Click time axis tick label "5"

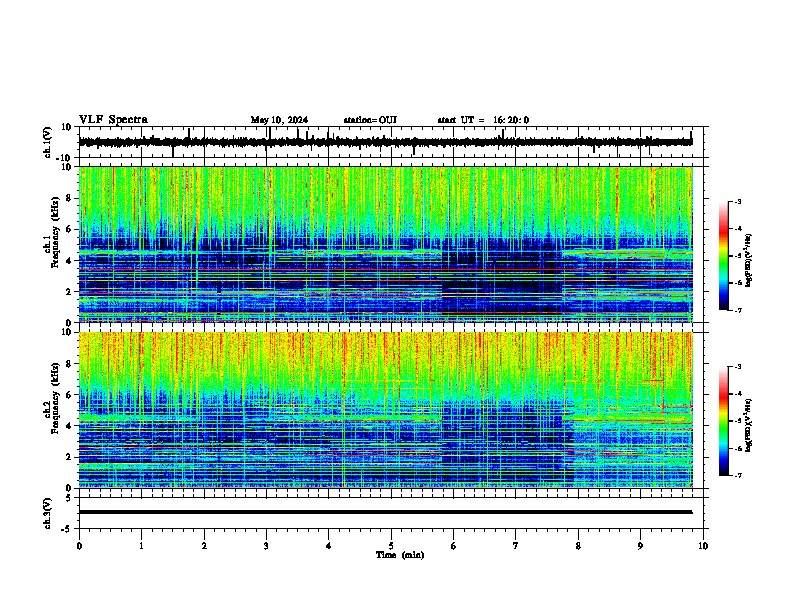click(391, 546)
